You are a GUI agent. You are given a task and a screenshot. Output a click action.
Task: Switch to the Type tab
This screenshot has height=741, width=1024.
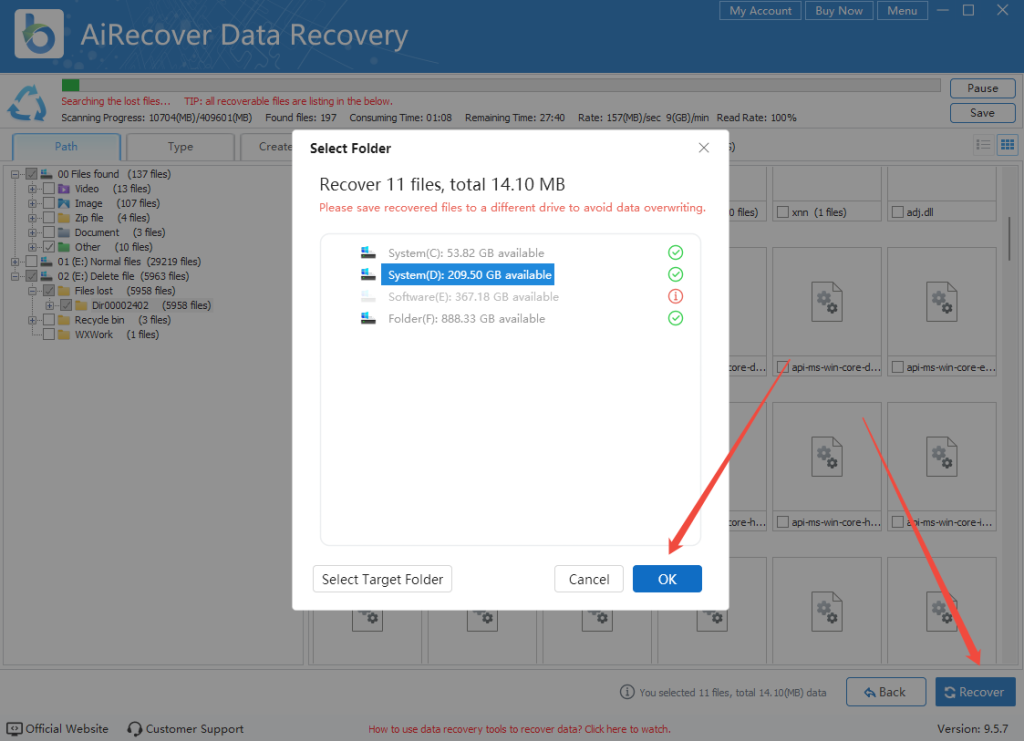click(180, 146)
